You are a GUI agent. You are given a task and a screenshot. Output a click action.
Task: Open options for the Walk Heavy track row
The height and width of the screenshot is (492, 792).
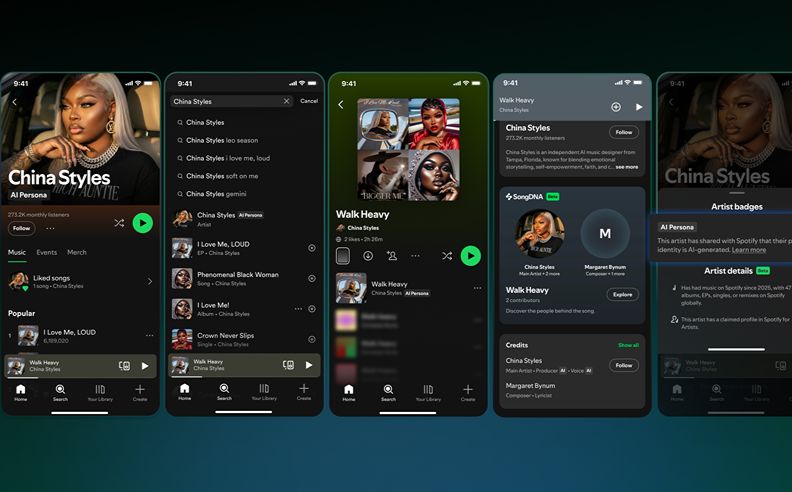(x=477, y=288)
